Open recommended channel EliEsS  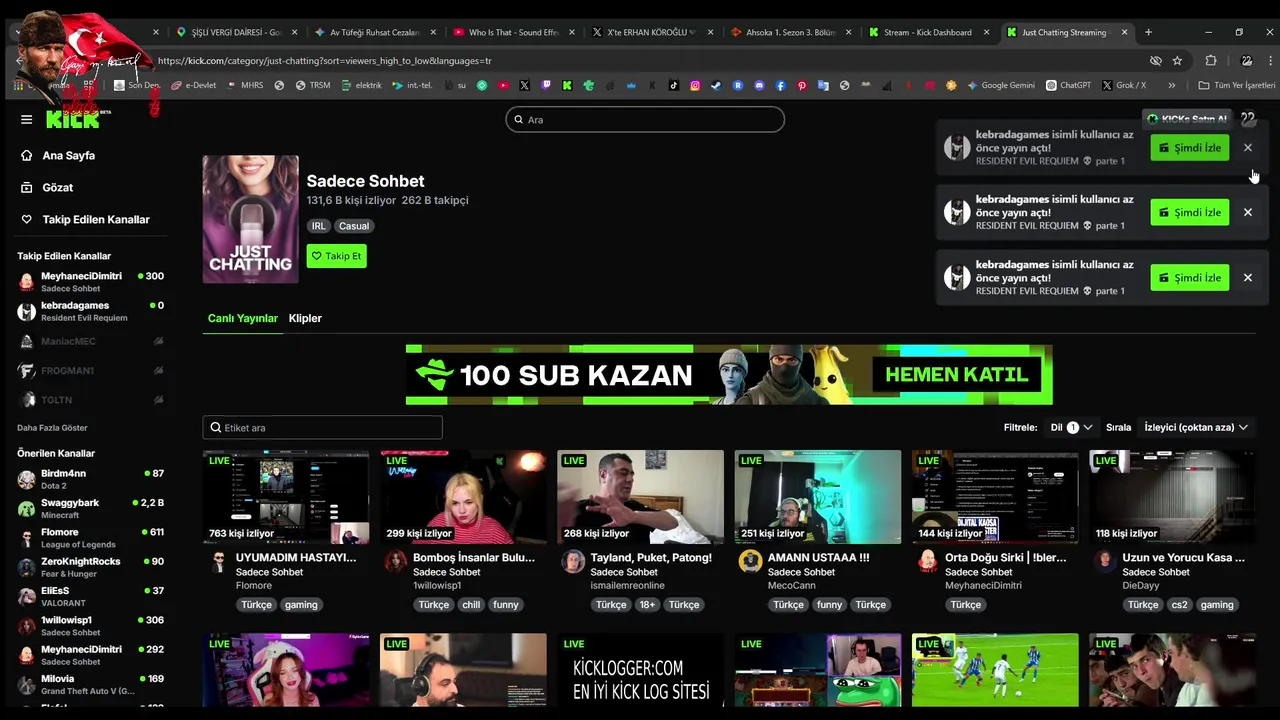click(x=90, y=596)
